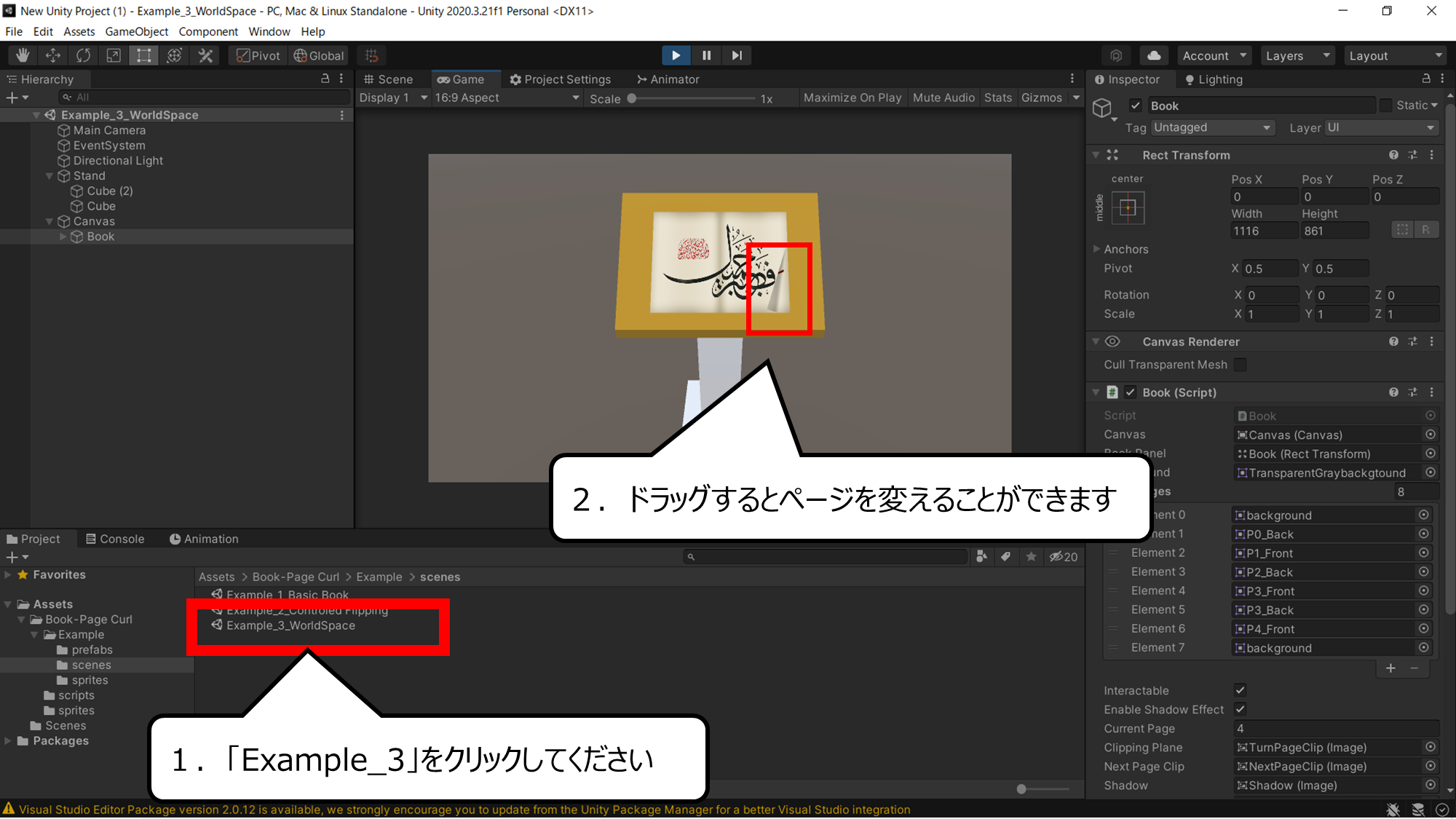Click the Width field showing 1116

click(x=1264, y=231)
